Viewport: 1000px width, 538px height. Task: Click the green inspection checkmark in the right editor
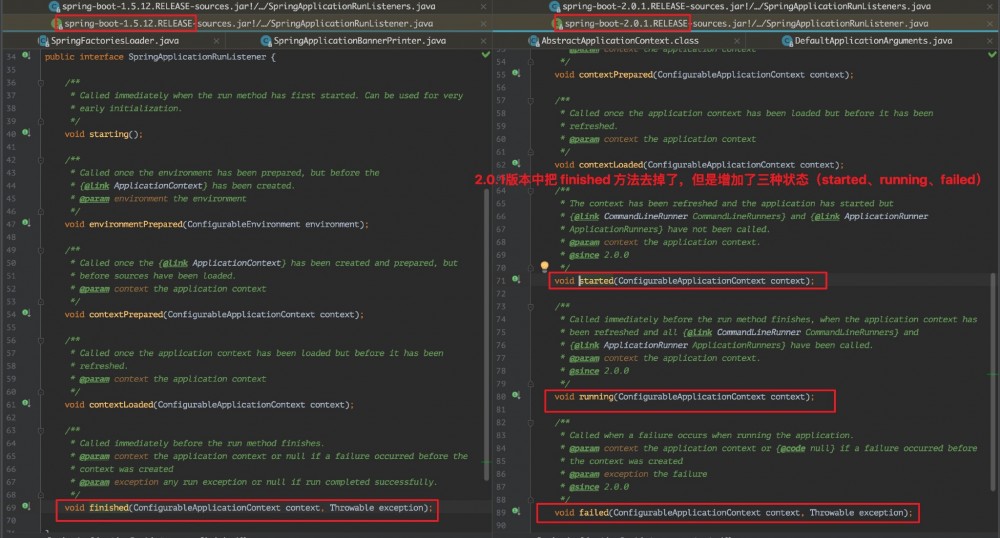tap(992, 55)
